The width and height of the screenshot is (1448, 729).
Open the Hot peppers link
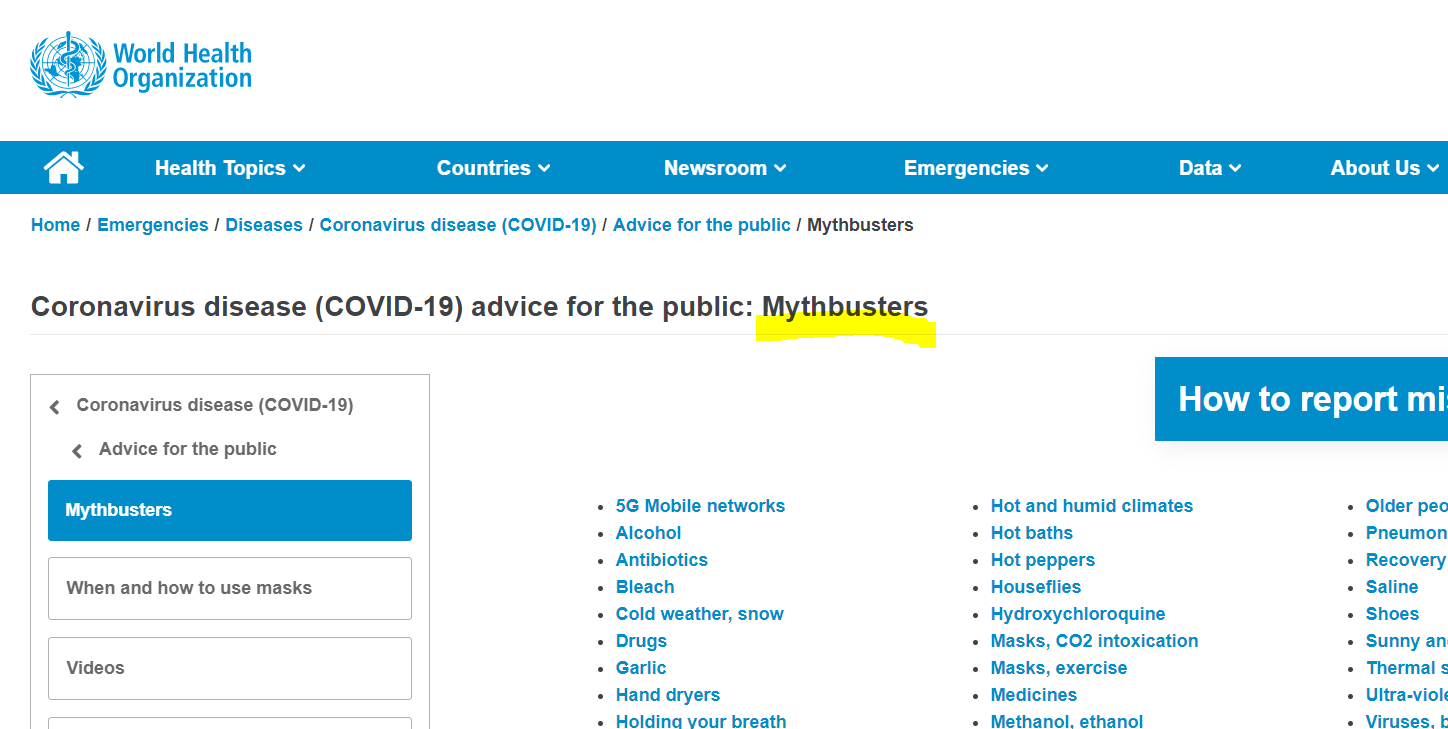click(1043, 560)
